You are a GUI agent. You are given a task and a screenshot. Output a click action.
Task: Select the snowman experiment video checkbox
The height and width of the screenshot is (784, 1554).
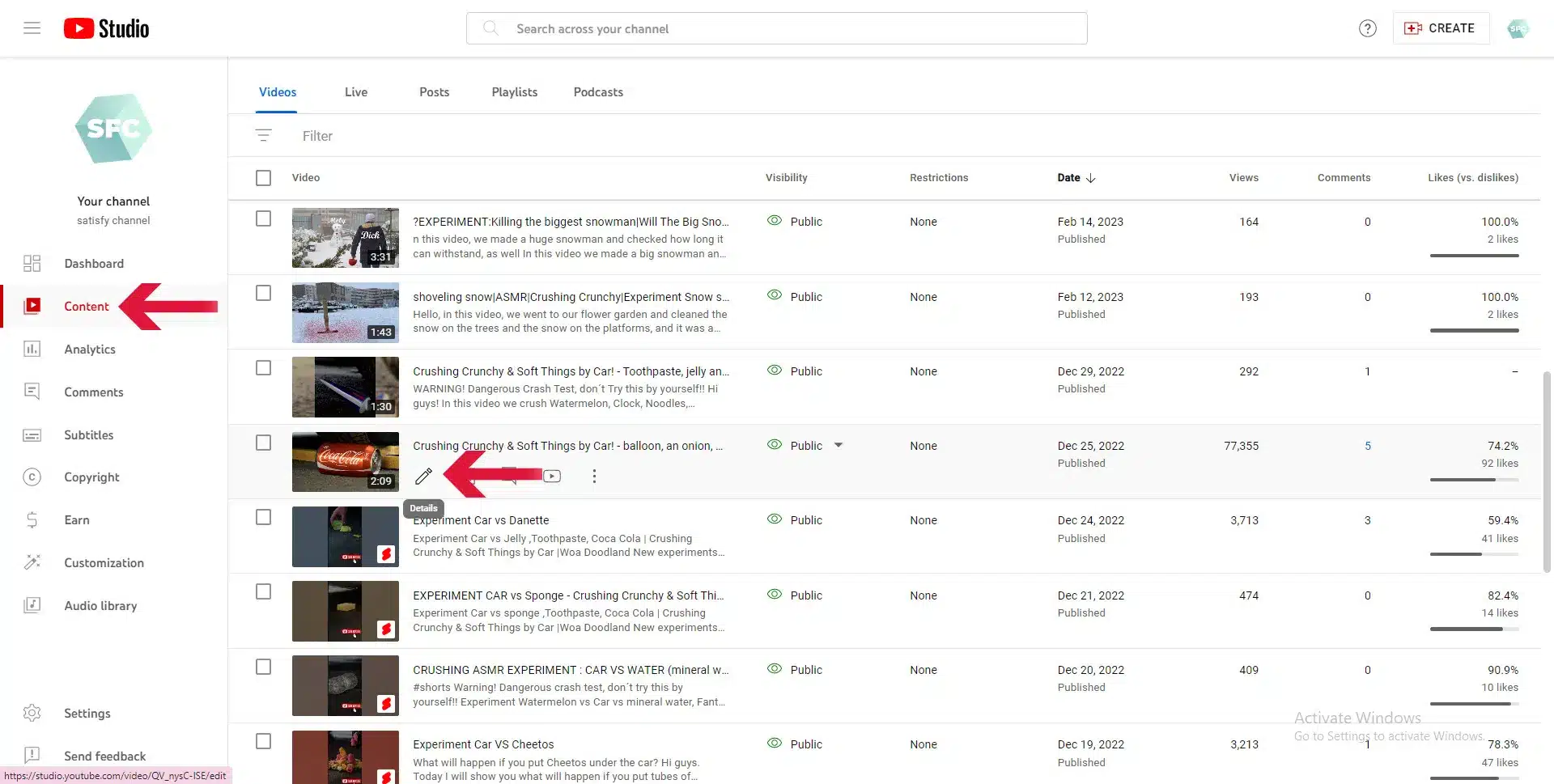[x=264, y=218]
